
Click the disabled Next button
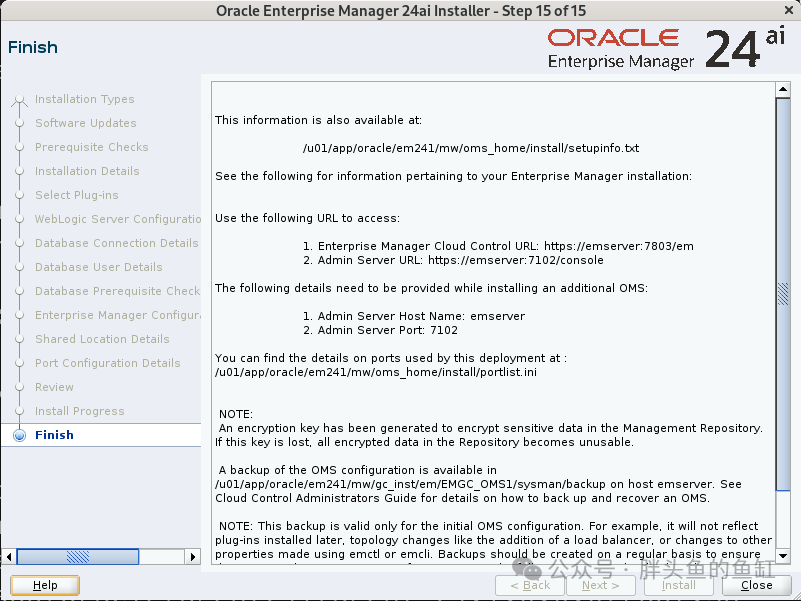[x=601, y=585]
